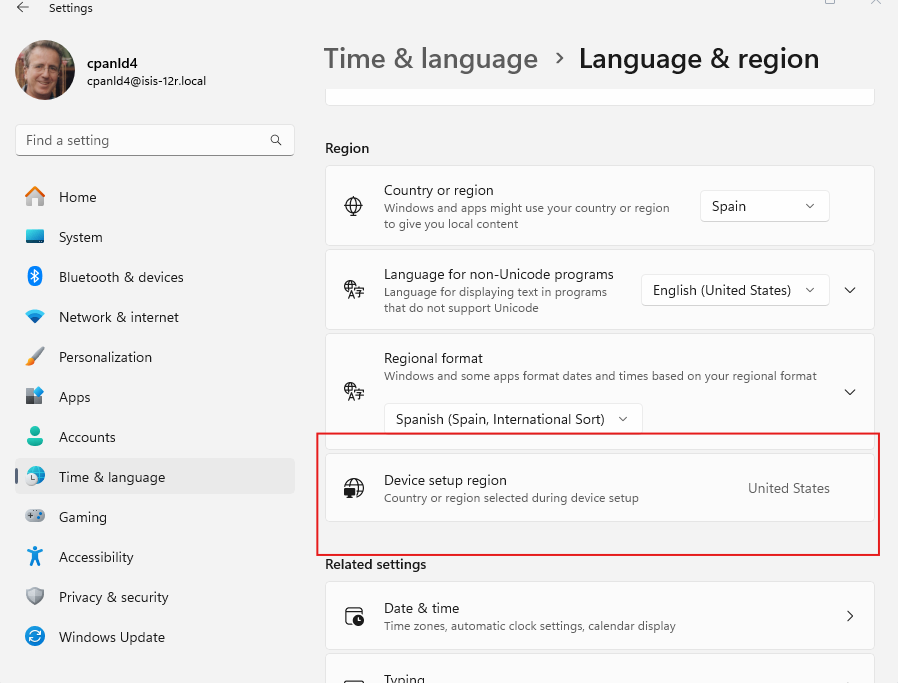Go to Accounts
898x683 pixels.
(155, 437)
